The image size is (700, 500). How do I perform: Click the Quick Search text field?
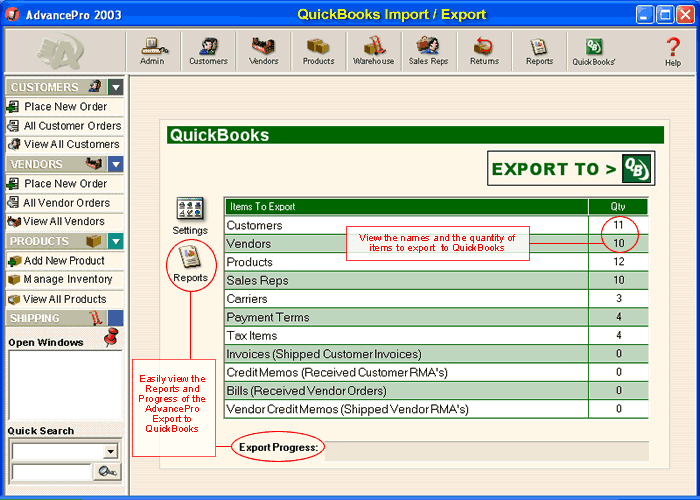[51, 472]
